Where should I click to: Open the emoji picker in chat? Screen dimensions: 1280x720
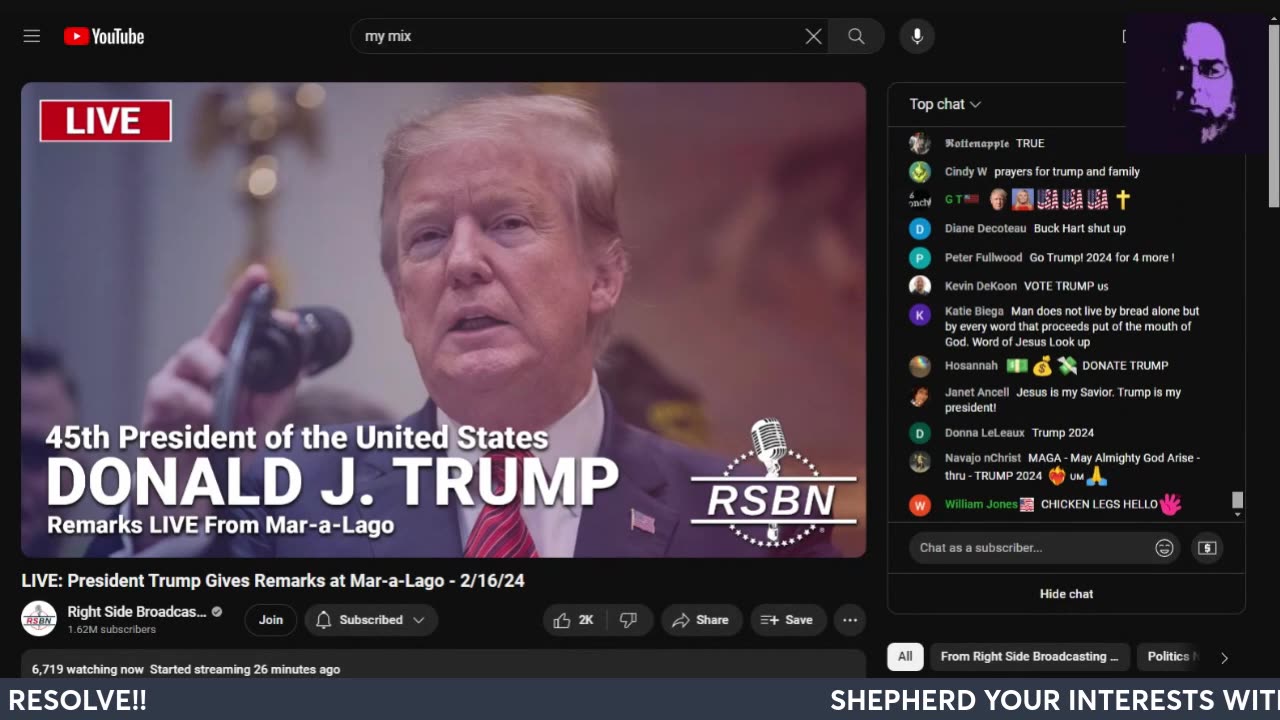[x=1164, y=548]
